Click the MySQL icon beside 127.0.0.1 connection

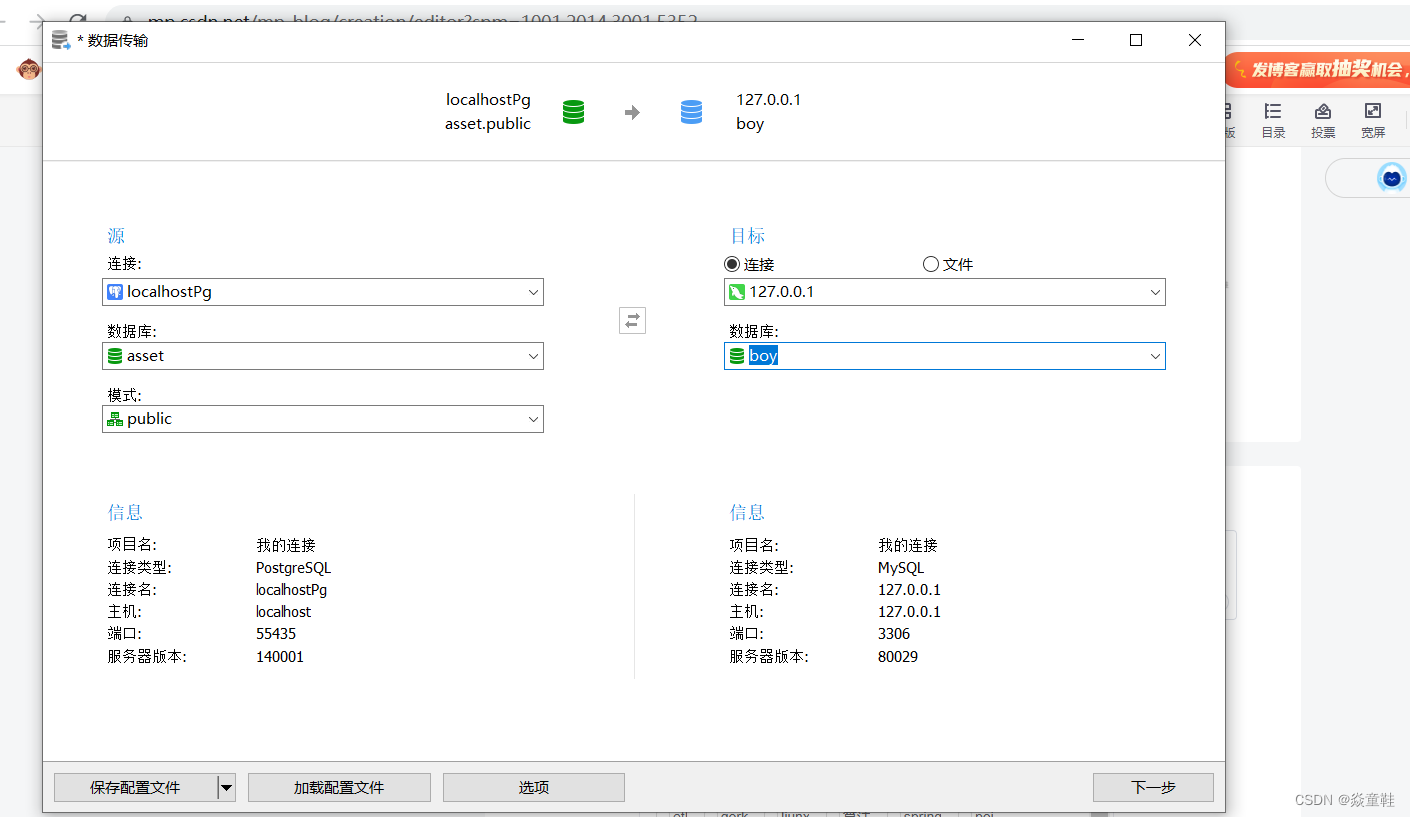pyautogui.click(x=737, y=292)
